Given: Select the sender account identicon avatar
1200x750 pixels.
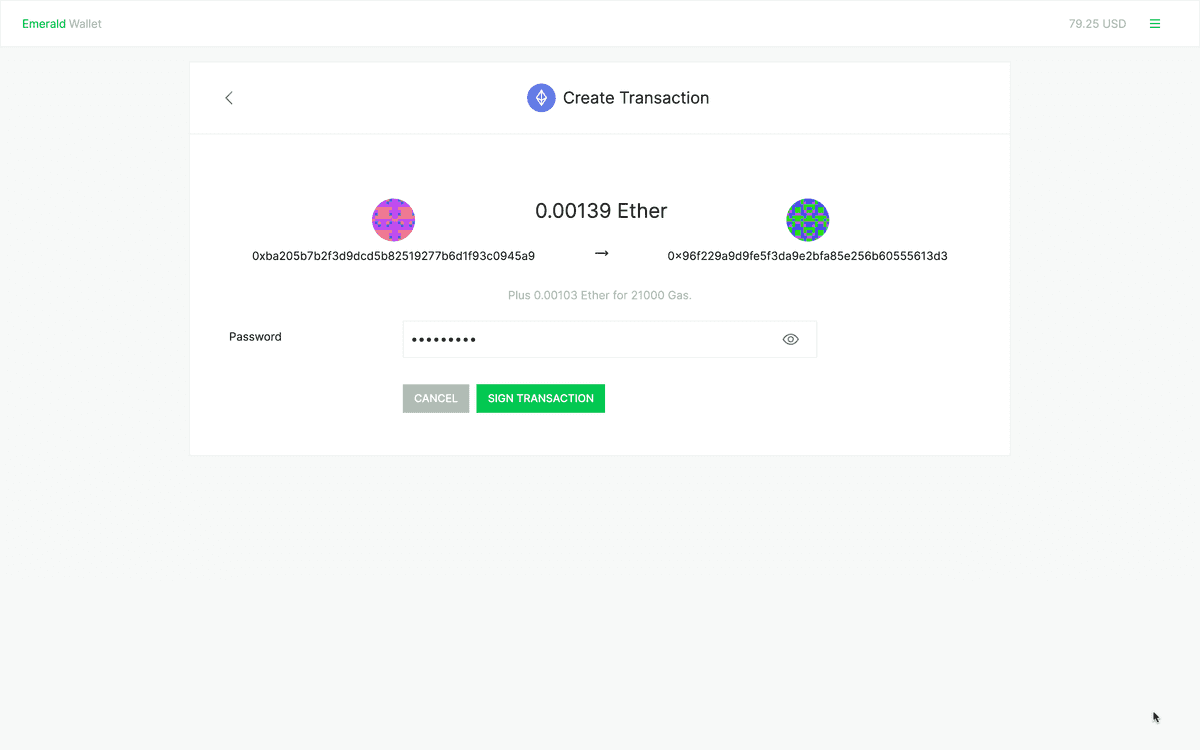Looking at the screenshot, I should (x=393, y=219).
